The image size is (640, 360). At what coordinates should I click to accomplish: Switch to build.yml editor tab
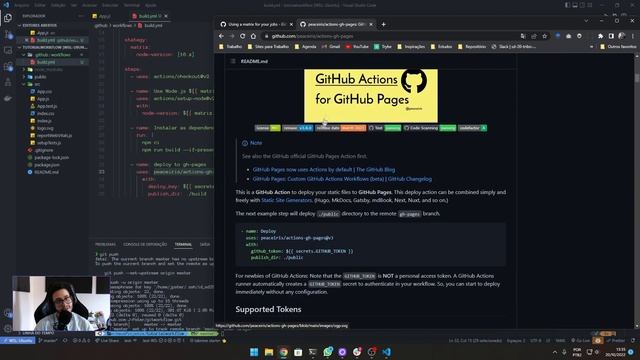[x=147, y=16]
